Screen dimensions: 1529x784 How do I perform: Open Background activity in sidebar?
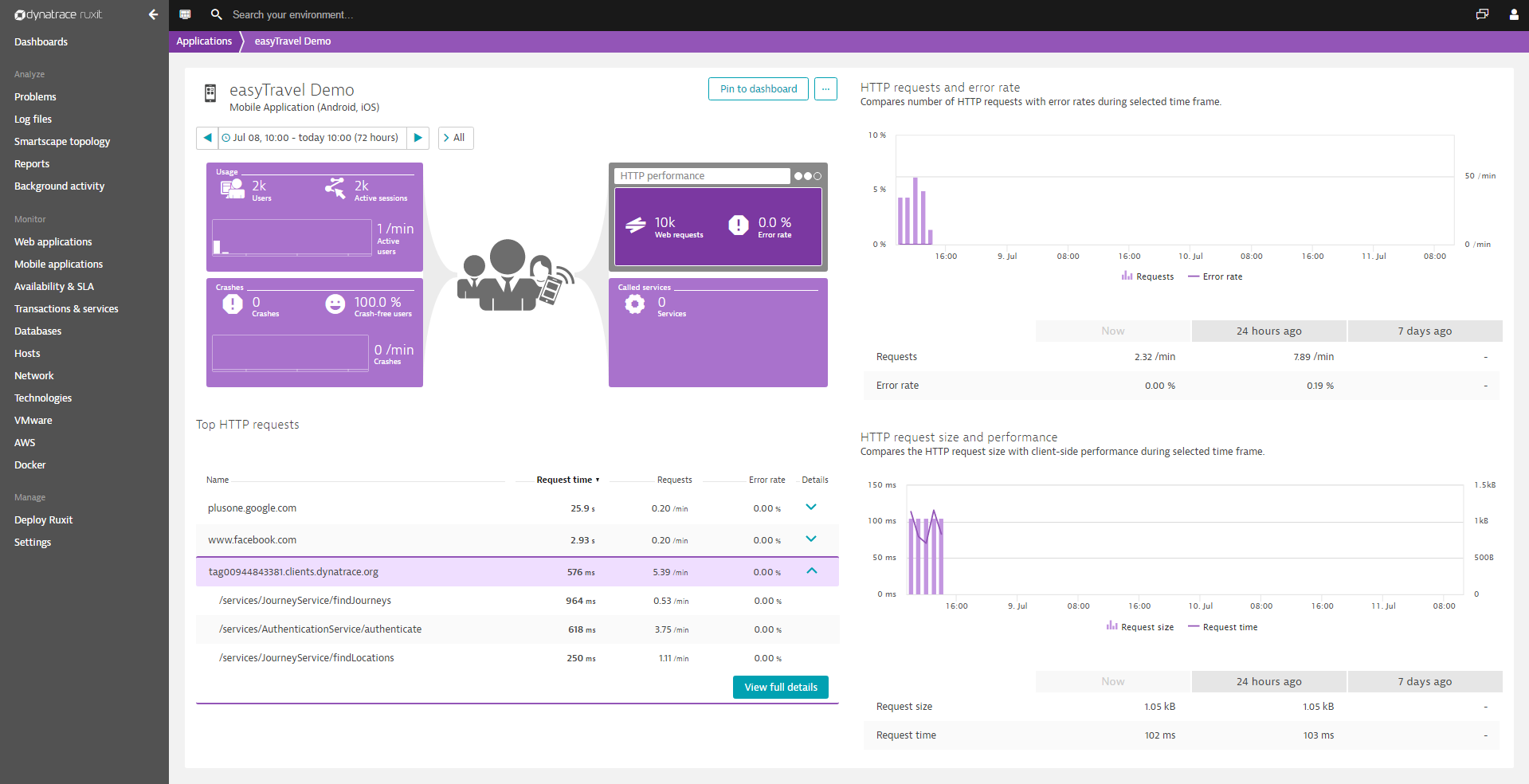click(59, 186)
